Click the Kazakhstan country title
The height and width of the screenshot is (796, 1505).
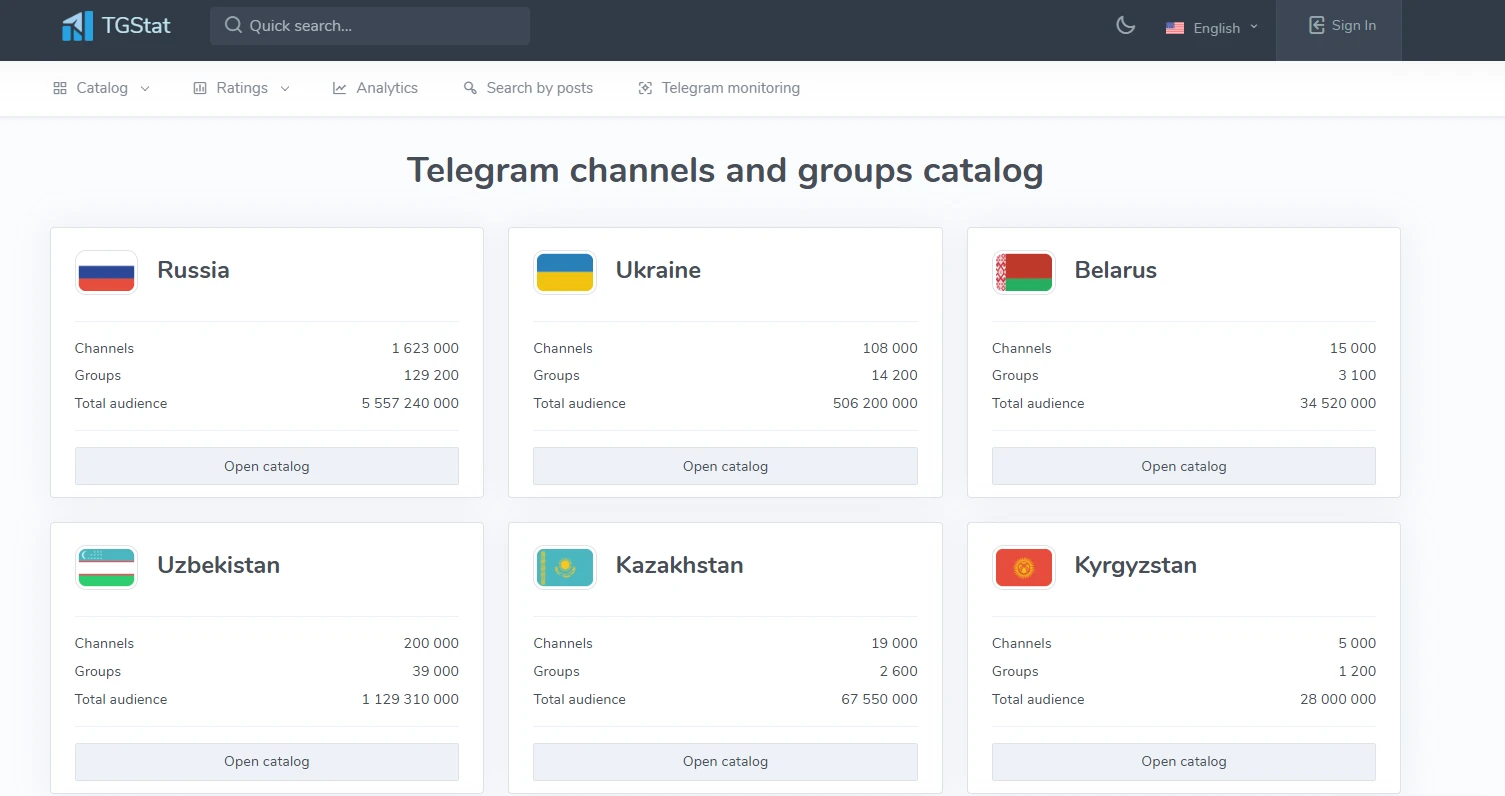[x=680, y=565]
